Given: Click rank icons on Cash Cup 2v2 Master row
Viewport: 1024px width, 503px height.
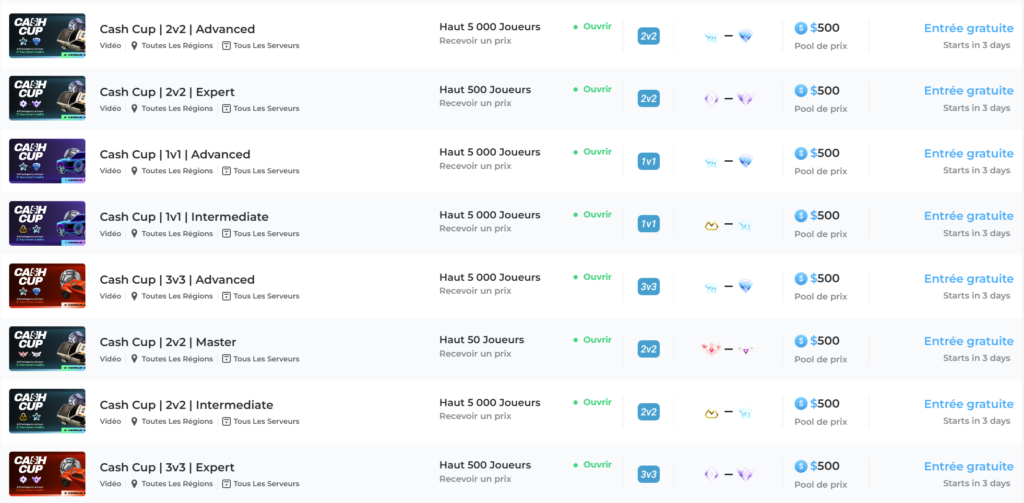Looking at the screenshot, I should coord(727,349).
